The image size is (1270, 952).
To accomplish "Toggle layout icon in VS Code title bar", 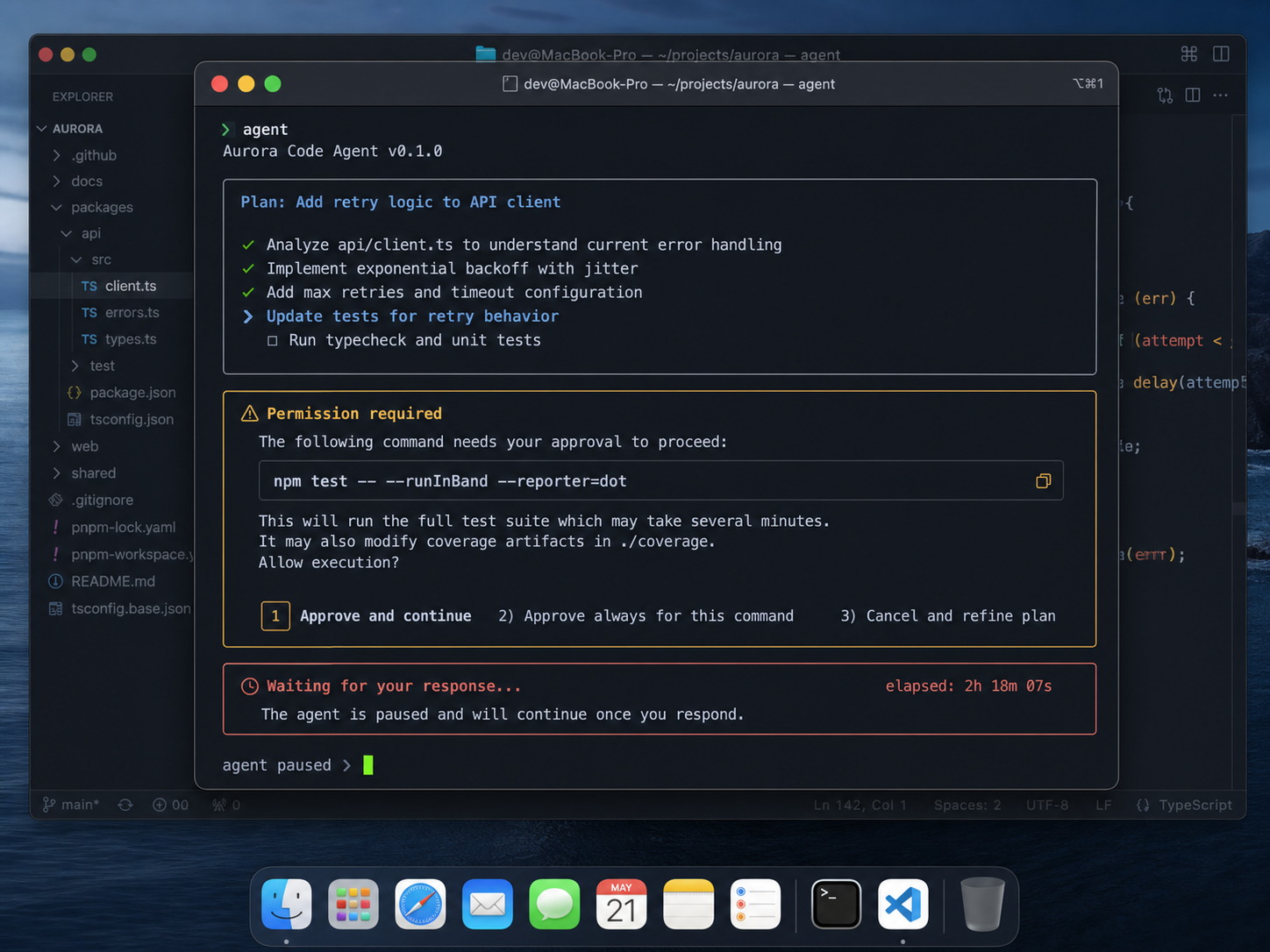I will pyautogui.click(x=1221, y=53).
